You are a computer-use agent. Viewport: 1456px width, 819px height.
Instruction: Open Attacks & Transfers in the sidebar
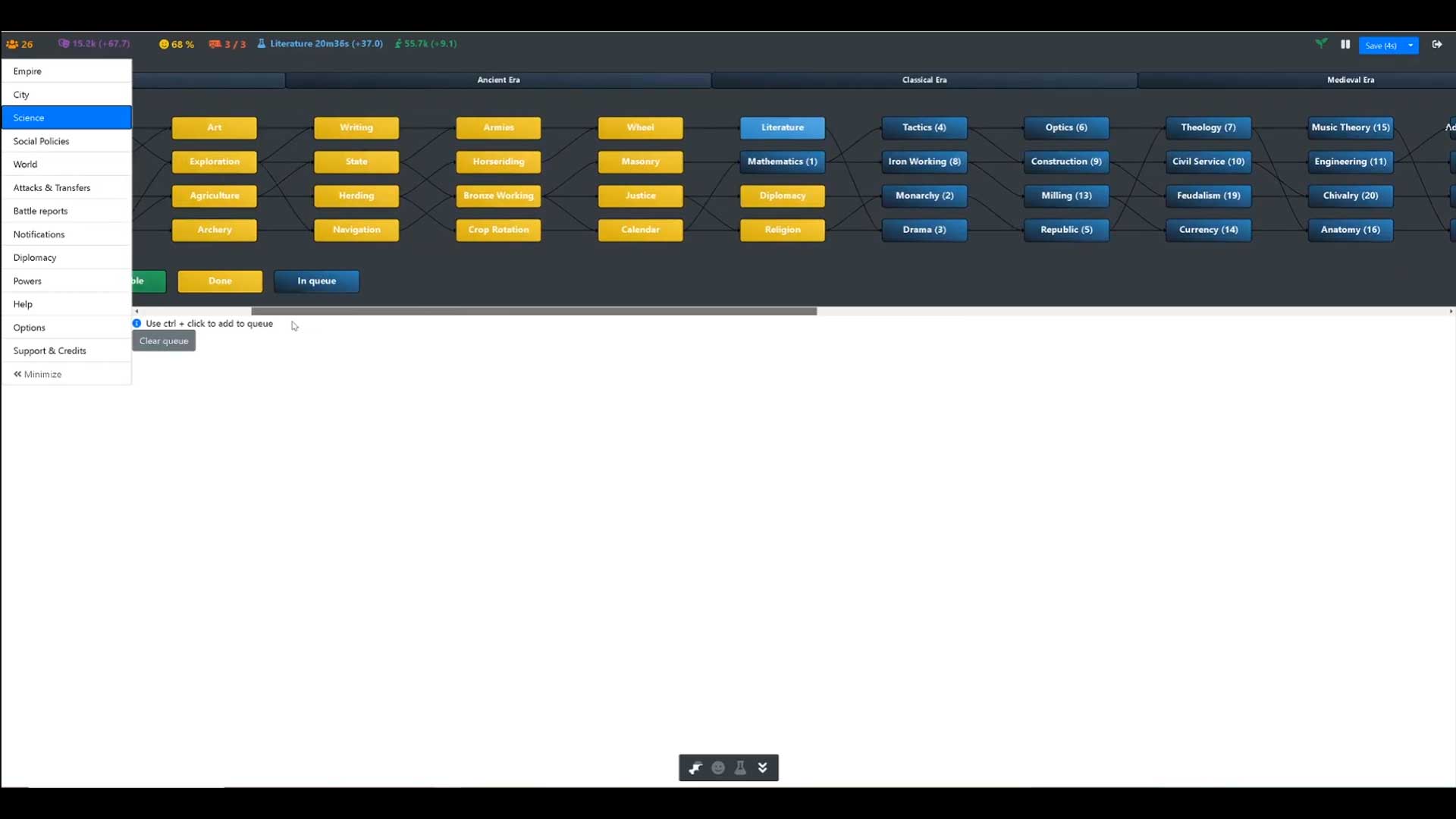[67, 188]
